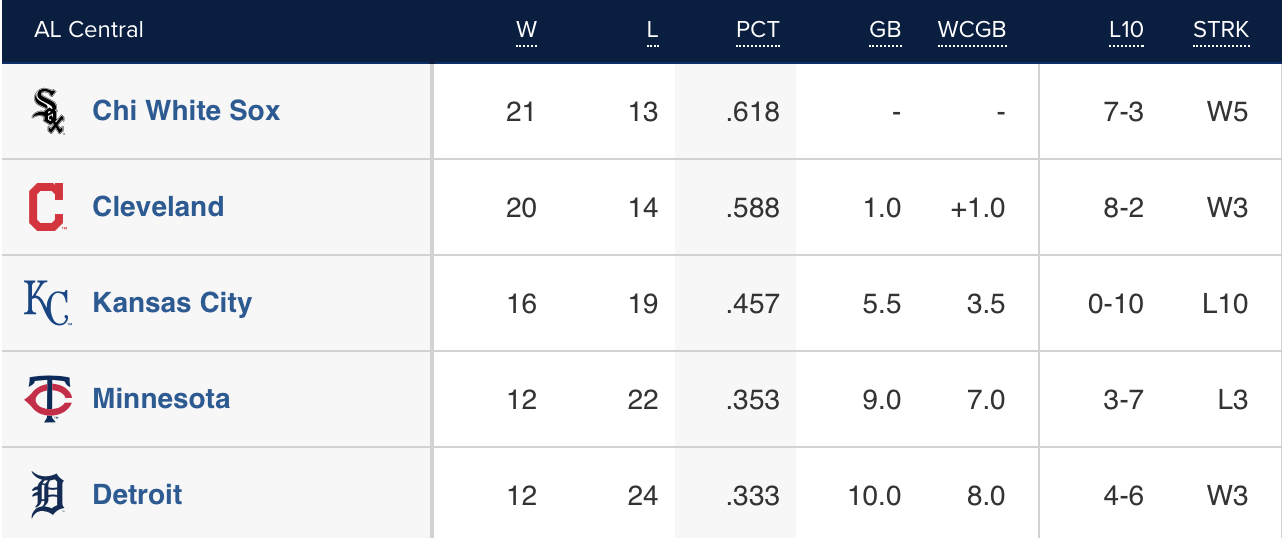Sort standings by the W column header
Viewport: 1282px width, 538px height.
(x=526, y=30)
